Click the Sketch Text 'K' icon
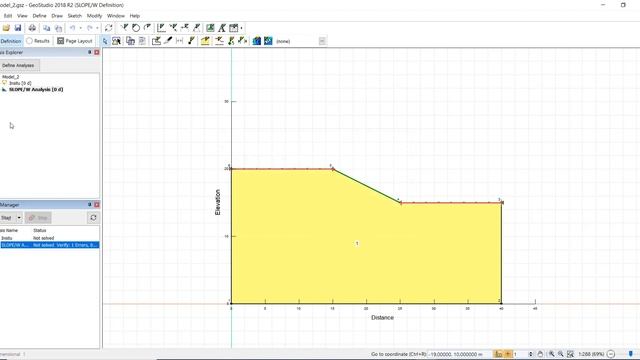Image resolution: width=640 pixels, height=360 pixels. [x=222, y=28]
